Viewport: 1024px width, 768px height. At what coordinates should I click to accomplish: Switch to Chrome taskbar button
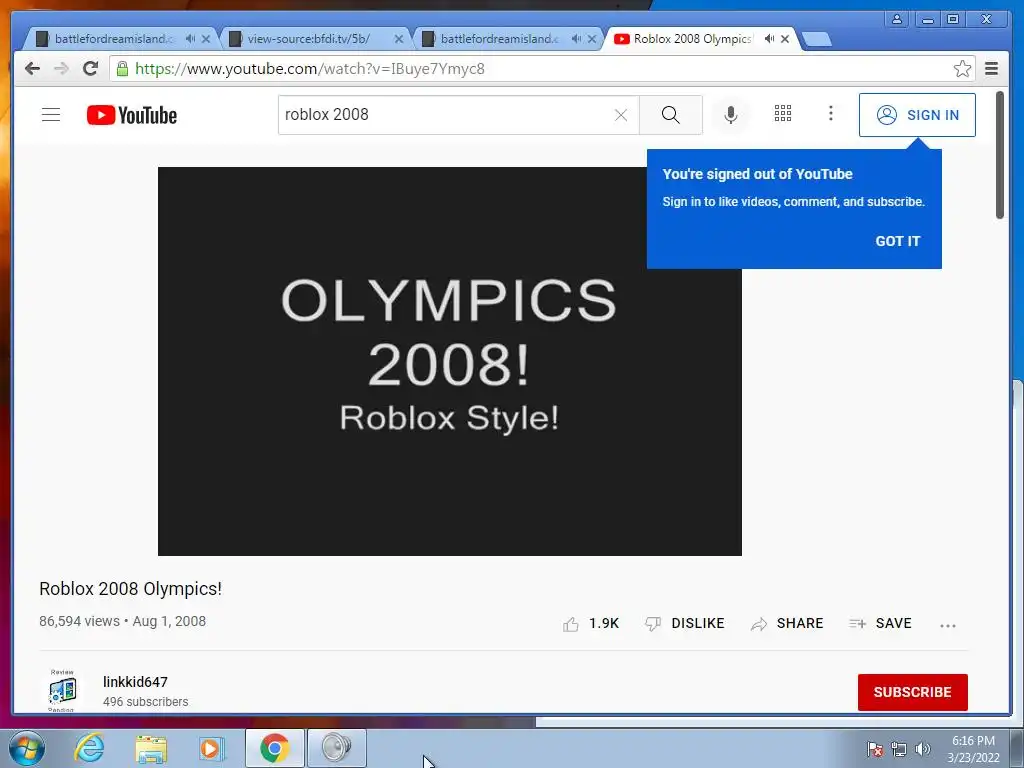[274, 748]
